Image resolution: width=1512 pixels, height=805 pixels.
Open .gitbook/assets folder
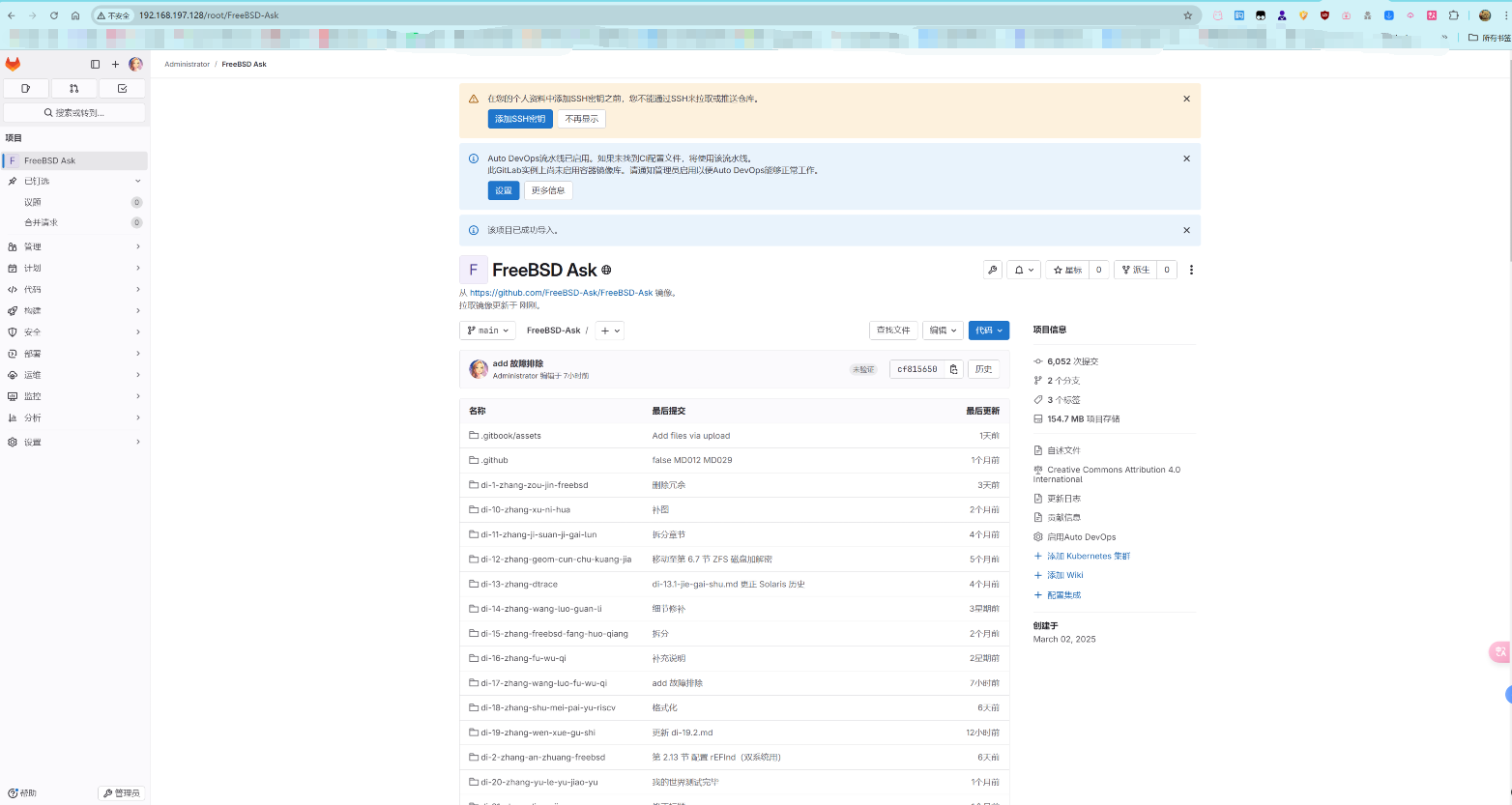tap(511, 436)
